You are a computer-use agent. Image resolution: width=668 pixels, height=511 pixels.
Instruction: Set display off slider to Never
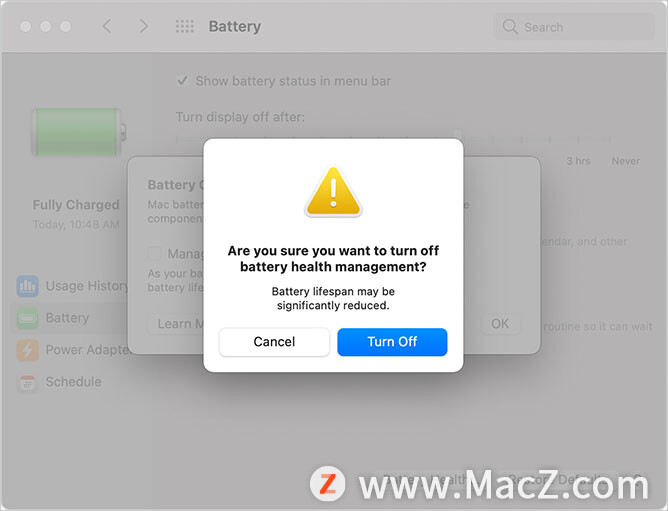[x=610, y=139]
